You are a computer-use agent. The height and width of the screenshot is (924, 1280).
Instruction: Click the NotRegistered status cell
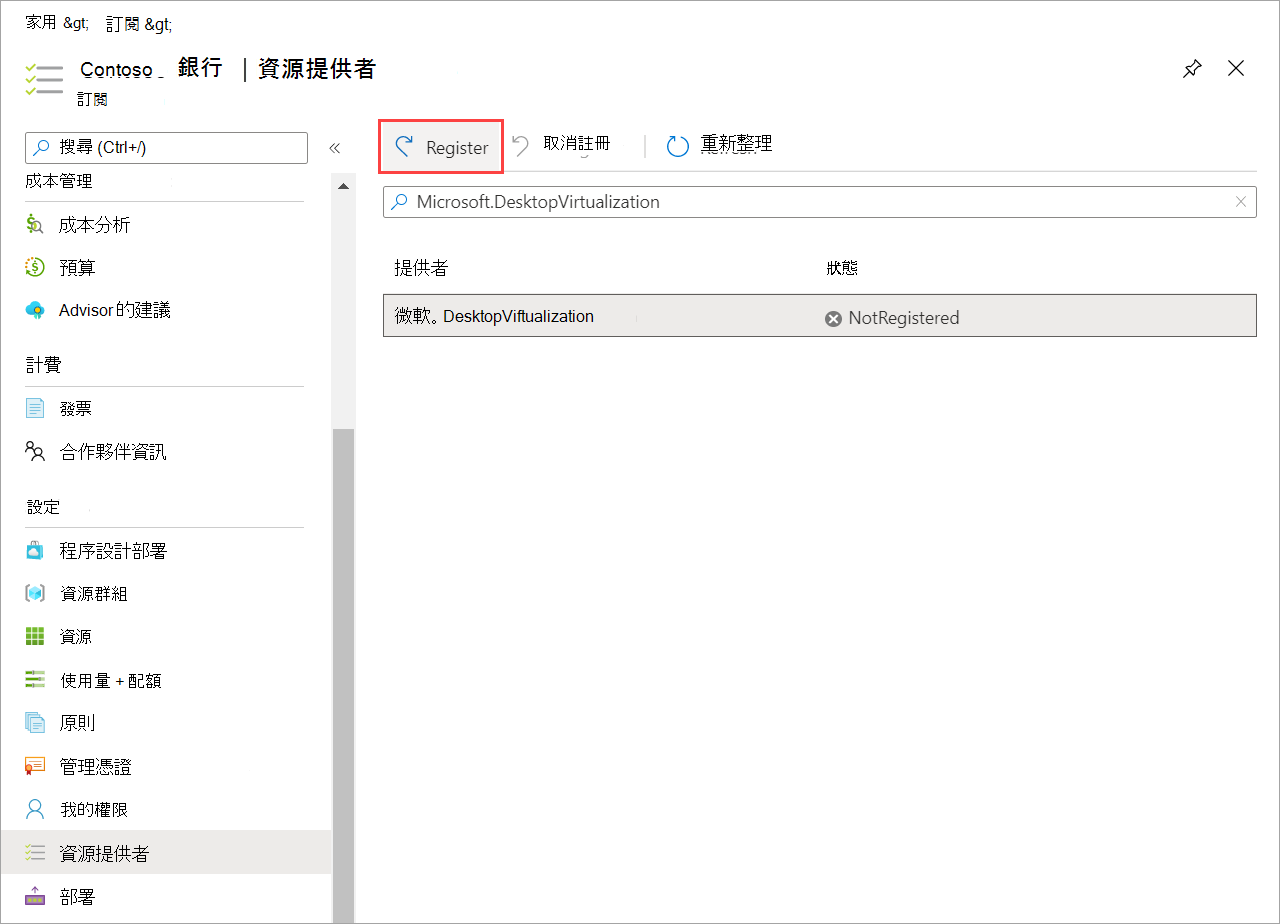coord(892,318)
